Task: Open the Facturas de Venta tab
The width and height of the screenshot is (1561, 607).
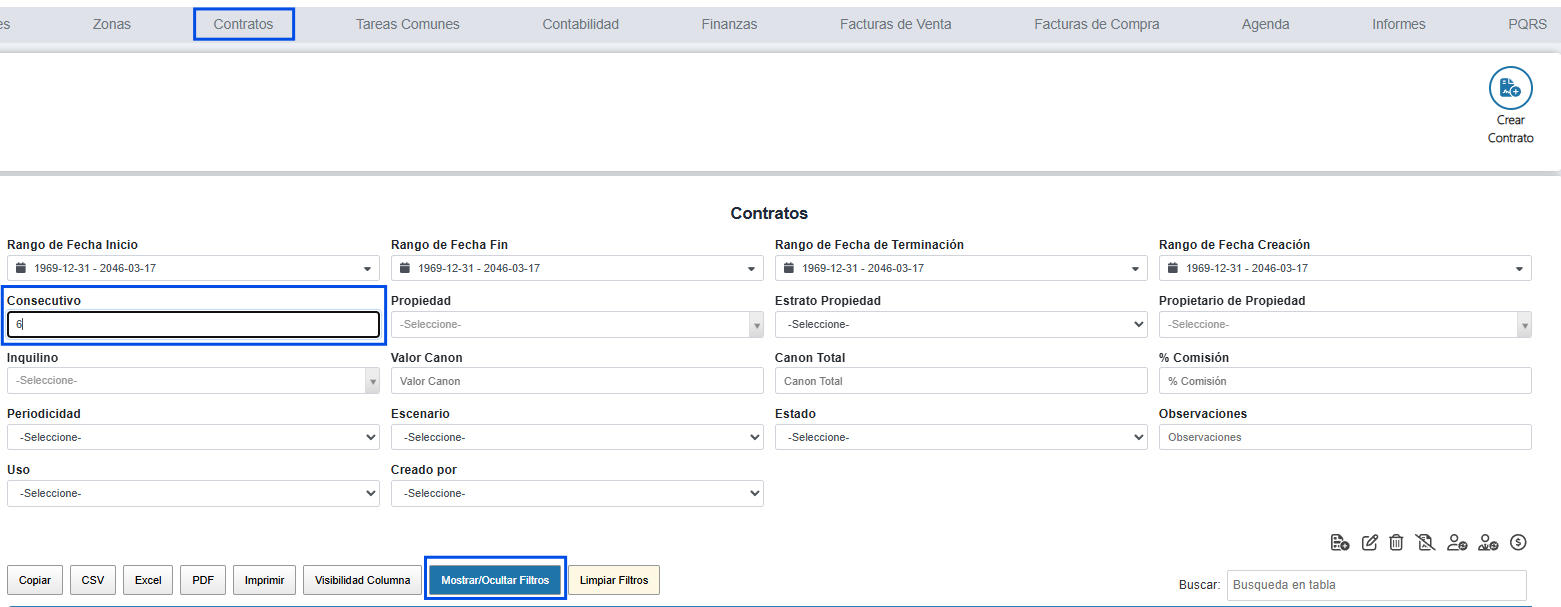Action: pyautogui.click(x=895, y=24)
